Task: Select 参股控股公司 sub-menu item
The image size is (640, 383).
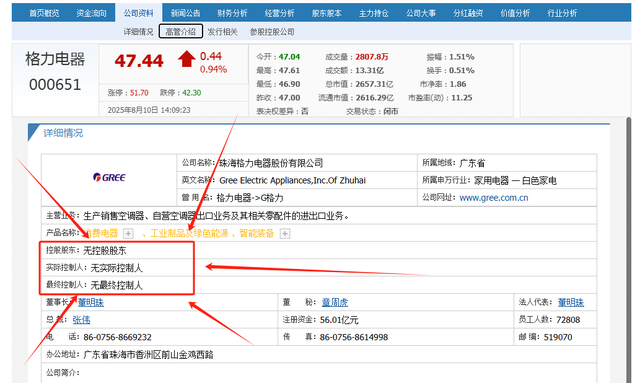Action: [x=272, y=31]
